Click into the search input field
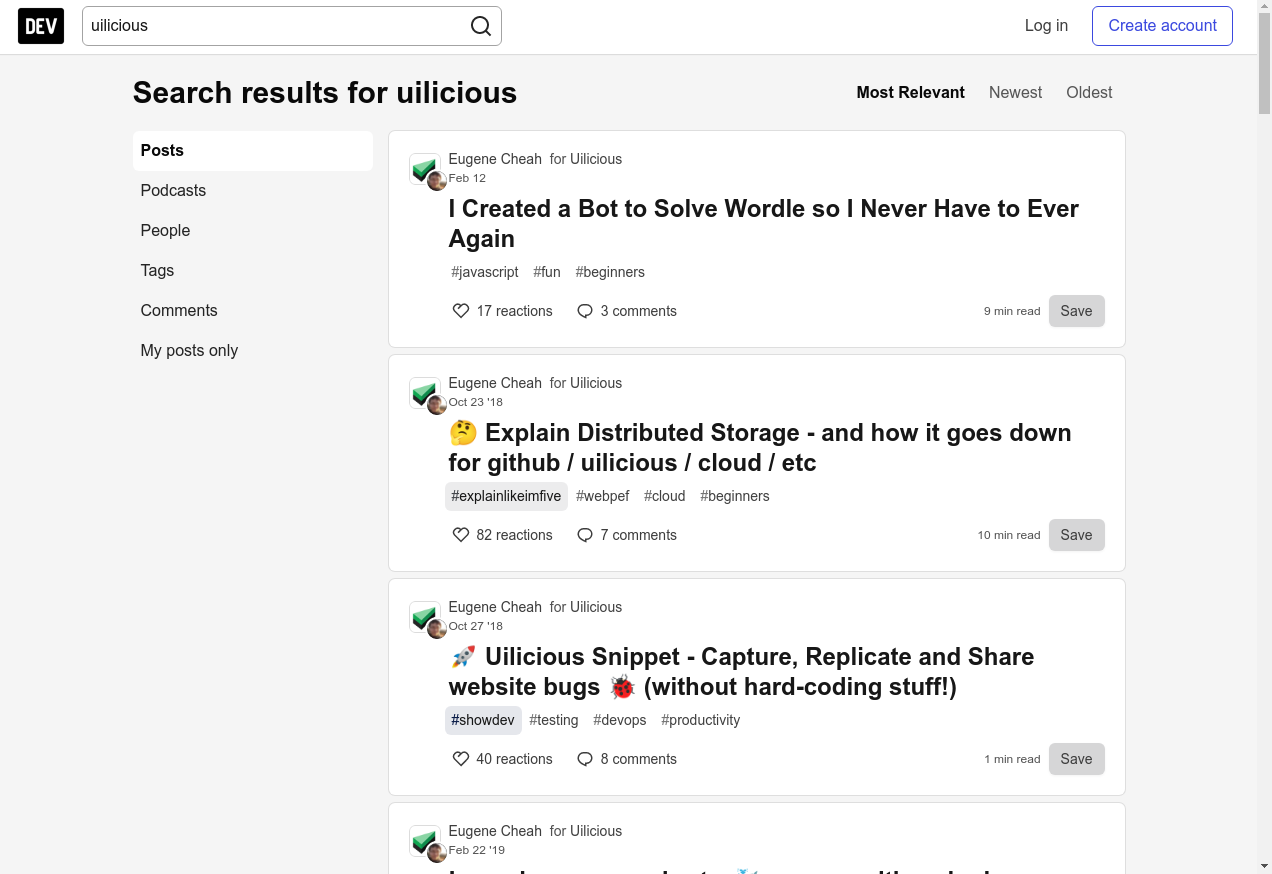The image size is (1272, 874). (275, 26)
